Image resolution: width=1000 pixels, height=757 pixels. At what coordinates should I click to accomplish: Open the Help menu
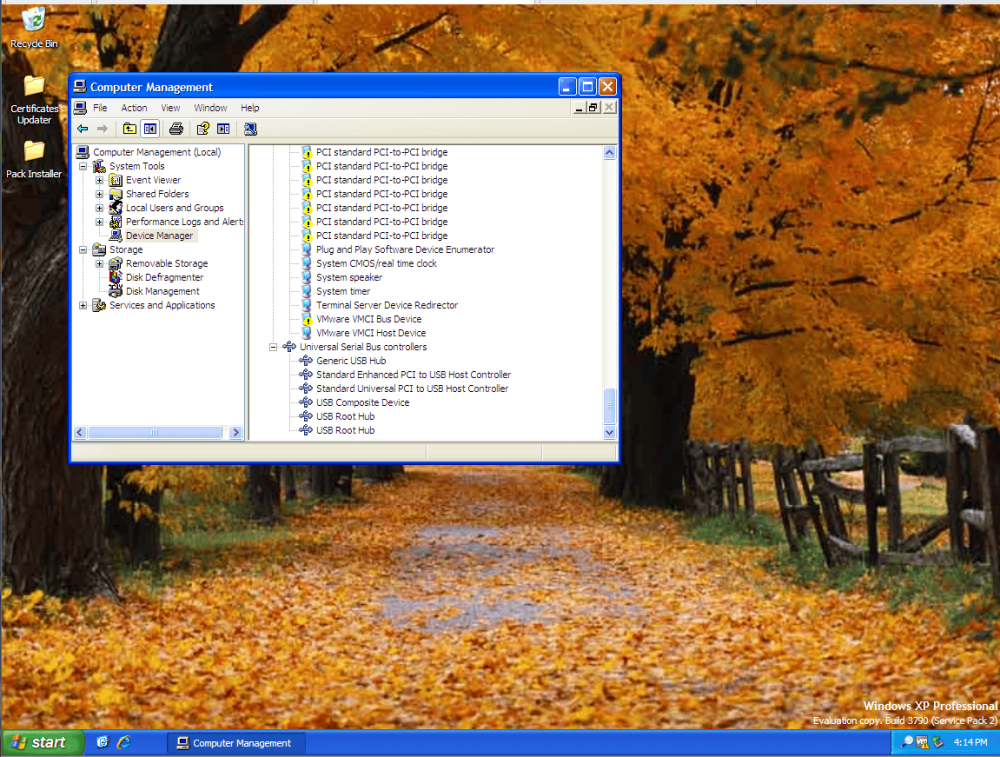250,108
